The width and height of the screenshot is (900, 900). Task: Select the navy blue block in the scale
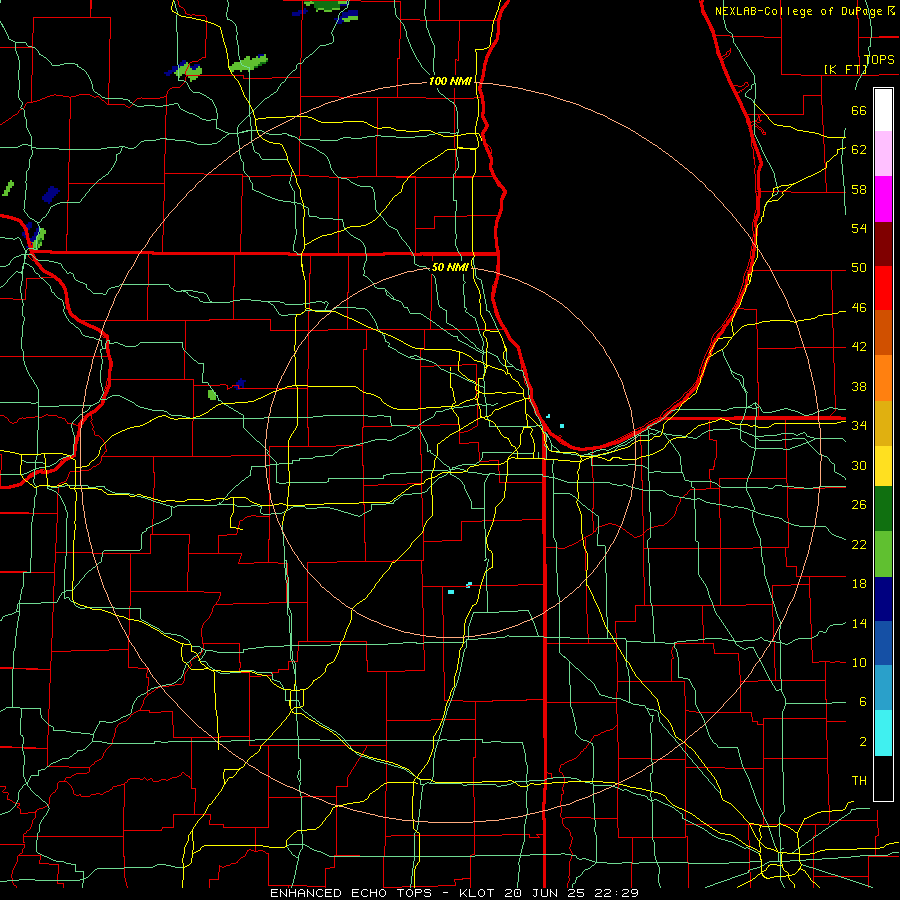[883, 599]
